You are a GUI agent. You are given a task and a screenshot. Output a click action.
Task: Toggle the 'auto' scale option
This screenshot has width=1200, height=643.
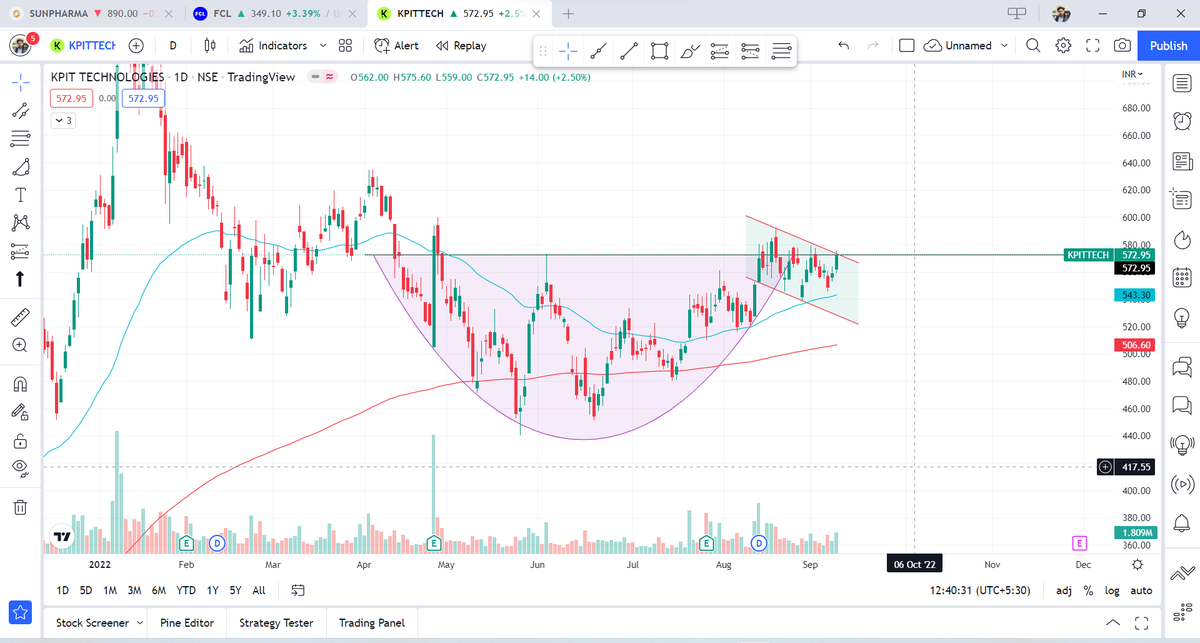(x=1141, y=591)
